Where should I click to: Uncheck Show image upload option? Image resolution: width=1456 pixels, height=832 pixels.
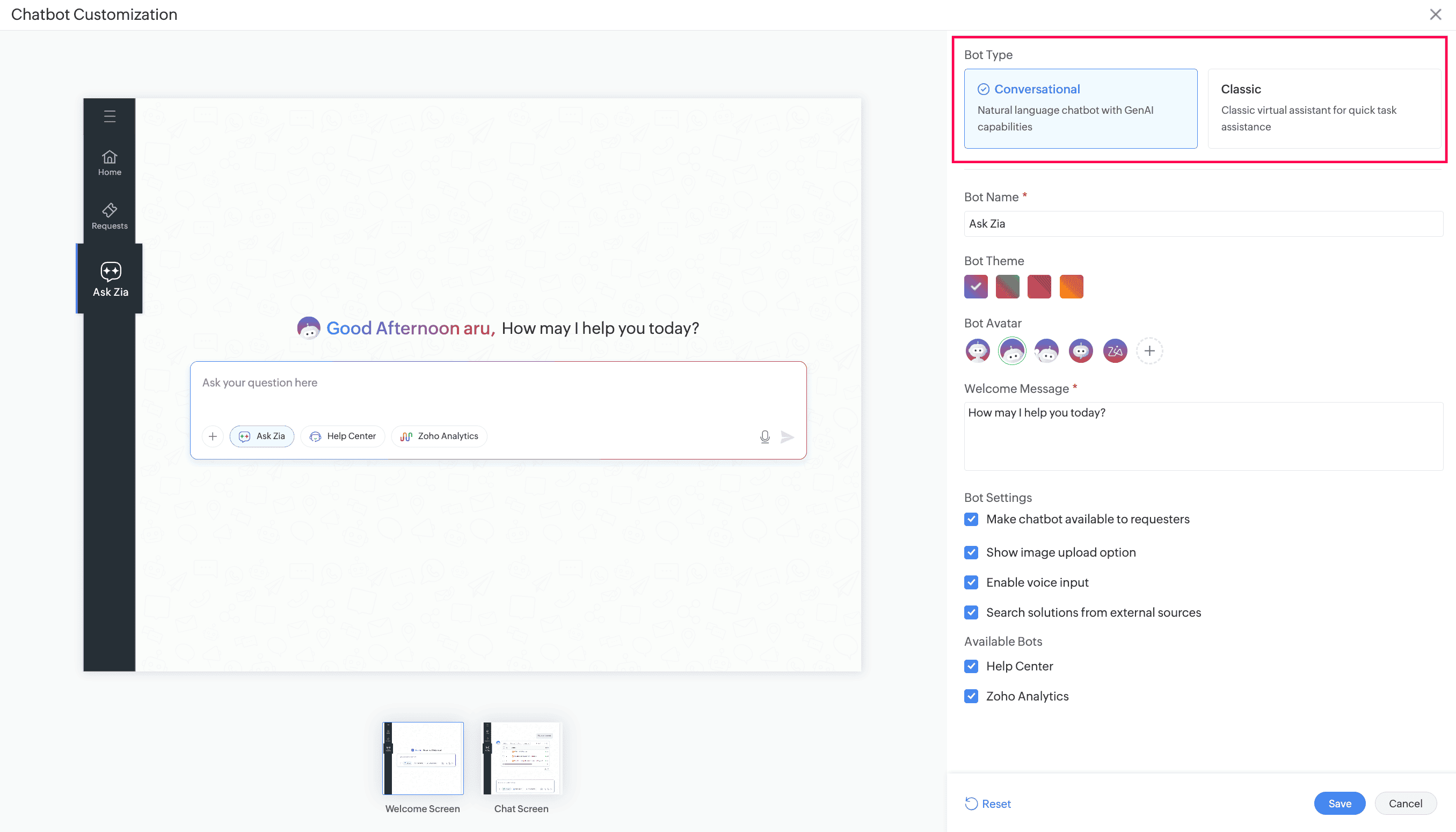[971, 552]
